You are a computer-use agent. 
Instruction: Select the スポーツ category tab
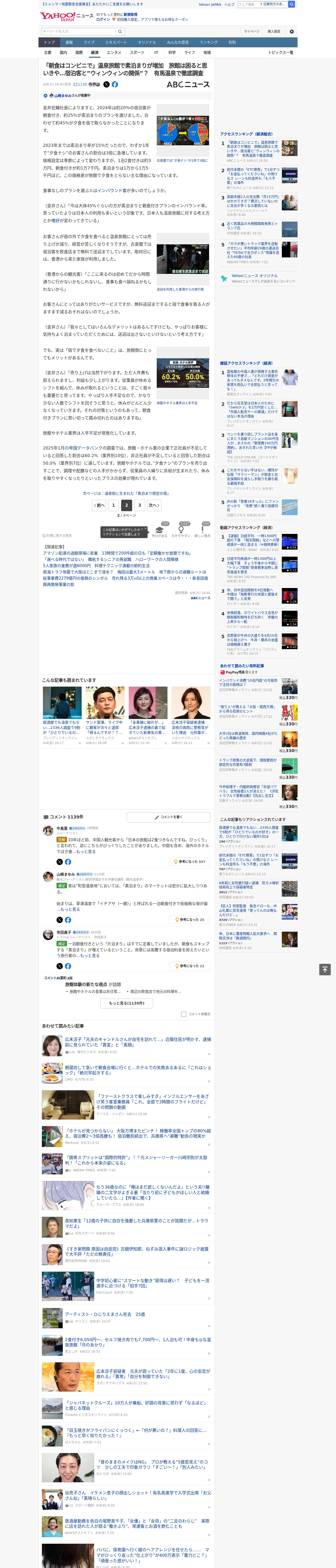(137, 52)
